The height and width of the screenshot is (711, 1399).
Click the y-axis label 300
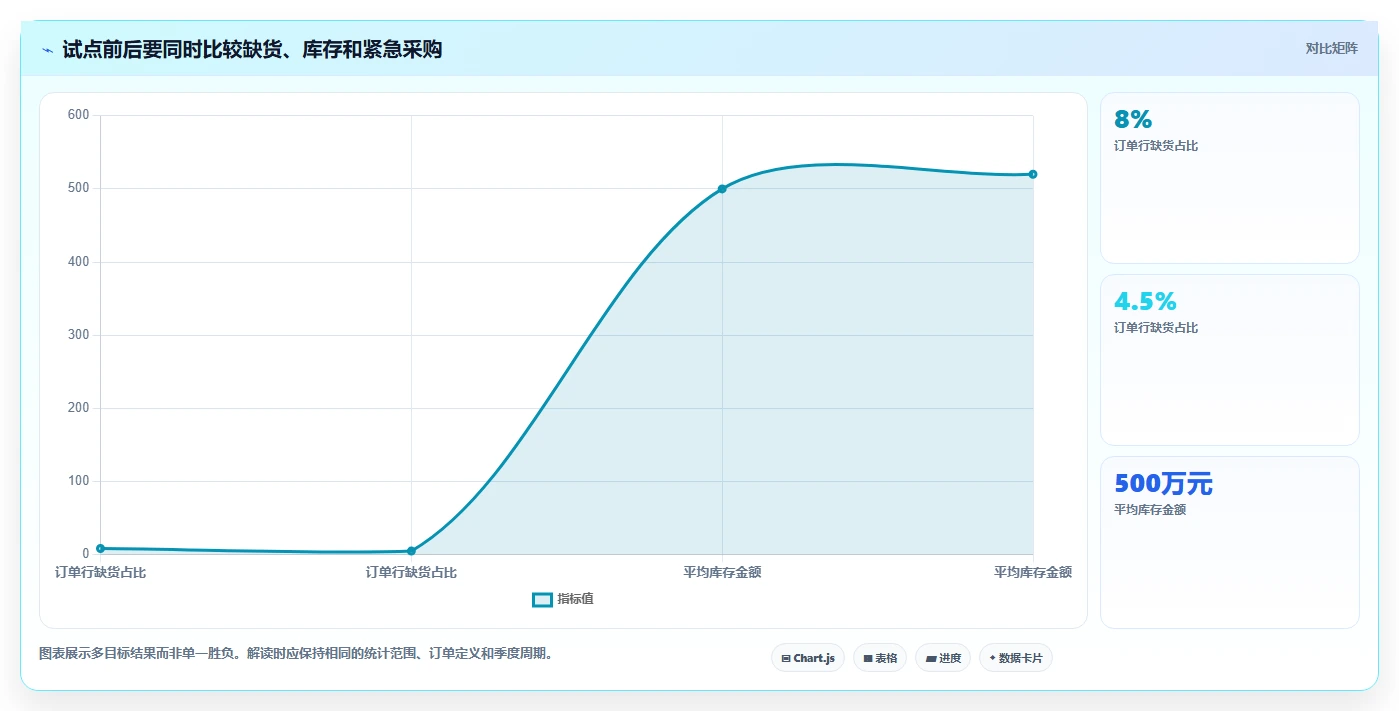[x=79, y=335]
